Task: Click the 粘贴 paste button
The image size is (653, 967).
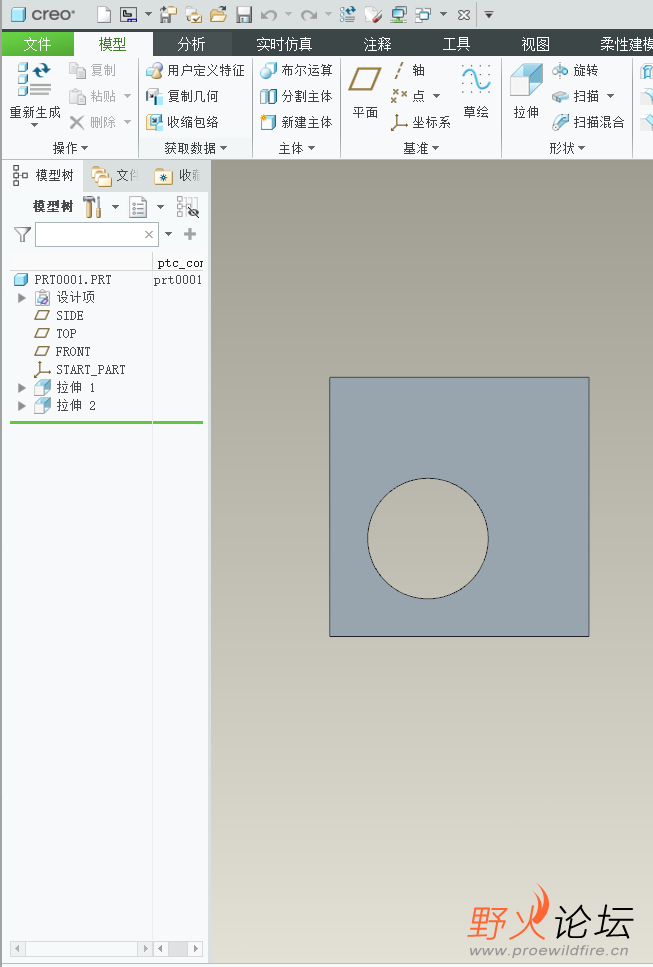Action: [92, 96]
